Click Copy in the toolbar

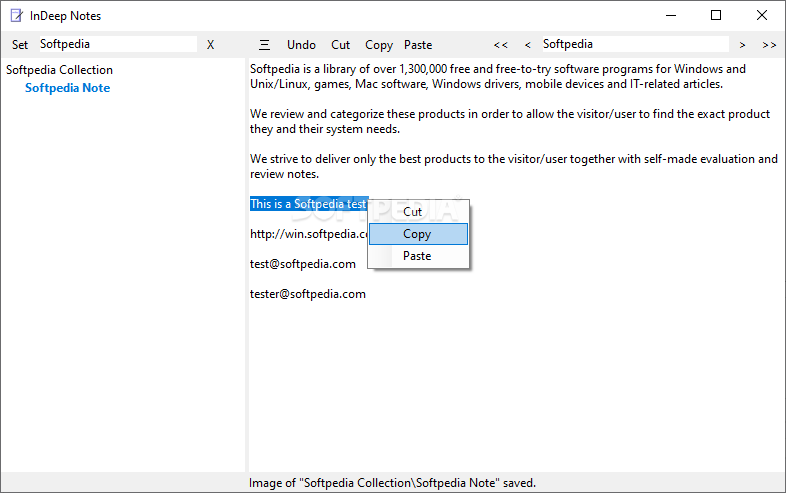[379, 45]
